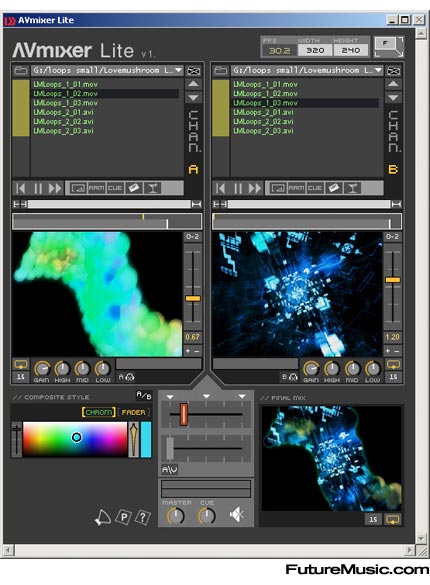Image resolution: width=430 pixels, height=585 pixels.
Task: Click the channel A GAIN knob
Action: pyautogui.click(x=42, y=369)
